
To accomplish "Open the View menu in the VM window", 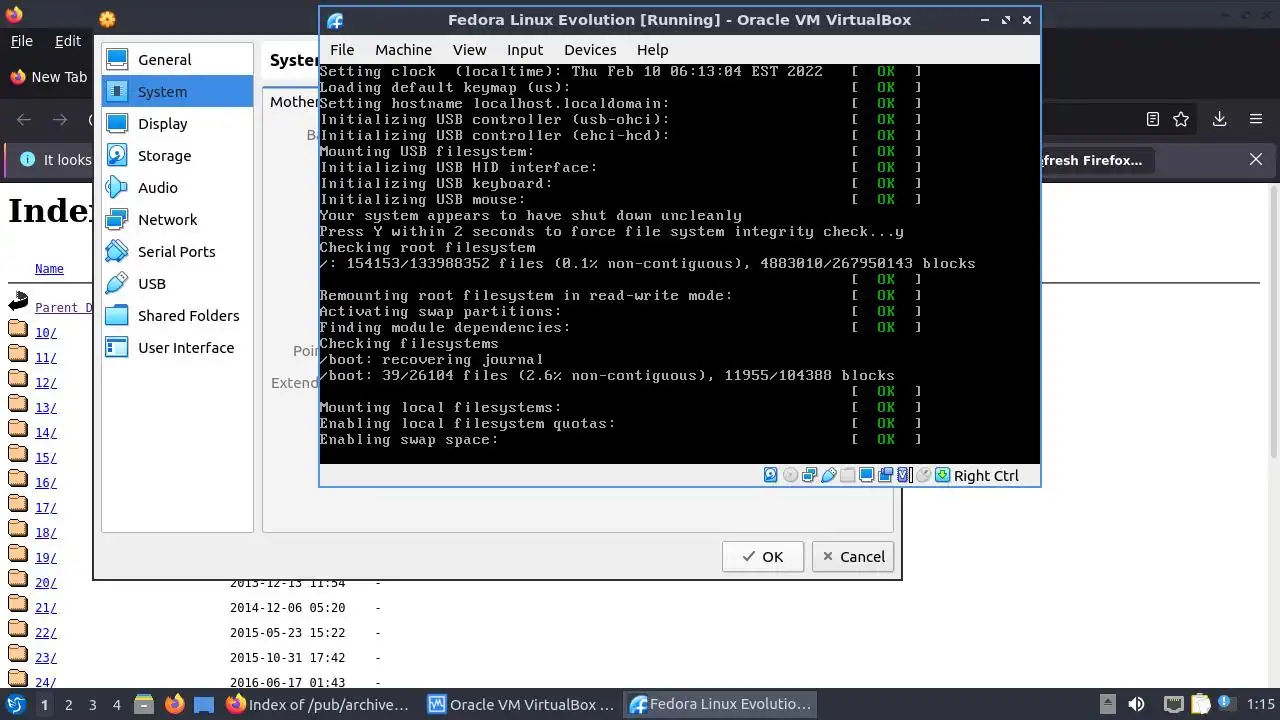I will pyautogui.click(x=469, y=50).
